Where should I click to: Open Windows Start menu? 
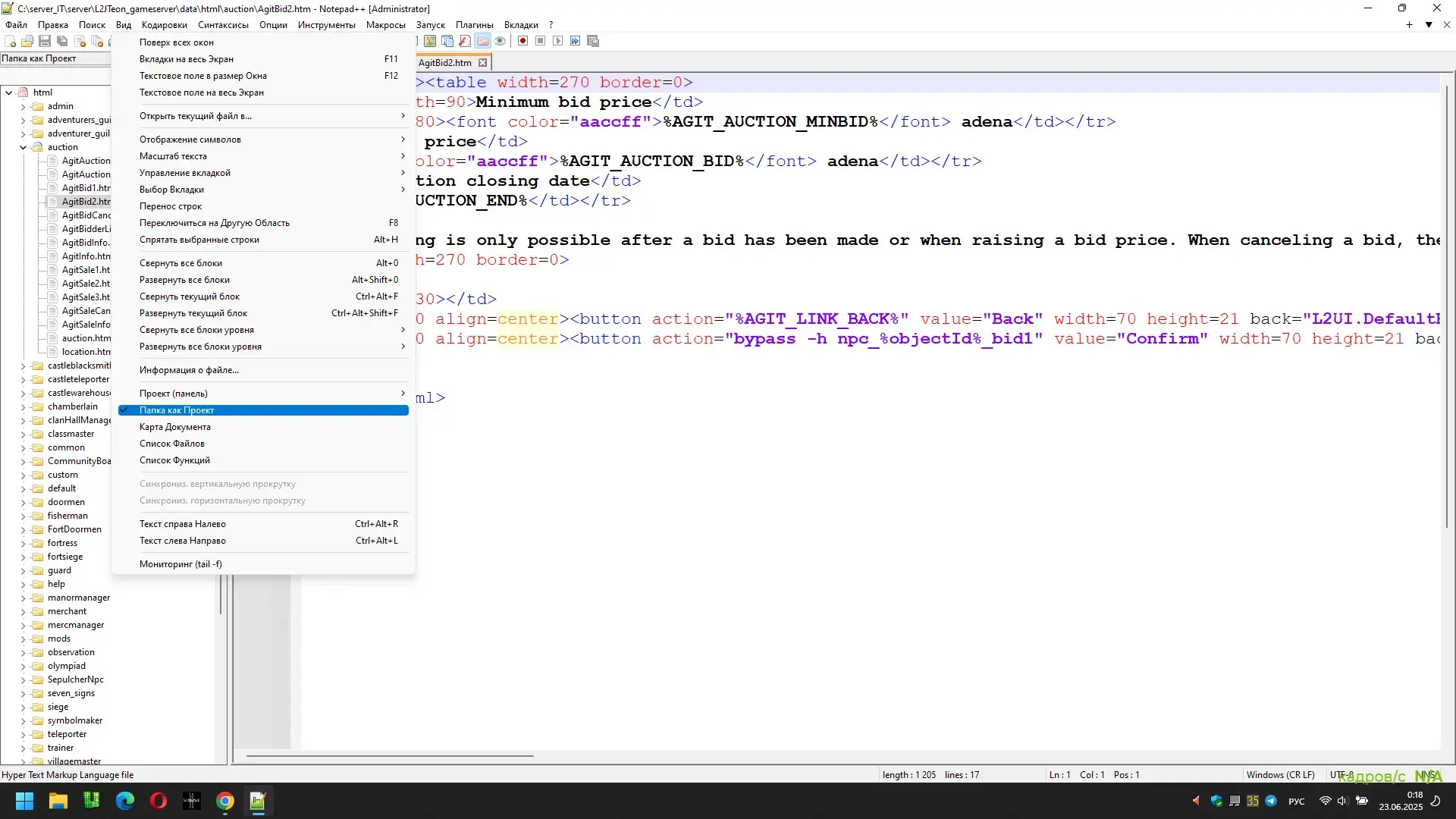pyautogui.click(x=24, y=801)
